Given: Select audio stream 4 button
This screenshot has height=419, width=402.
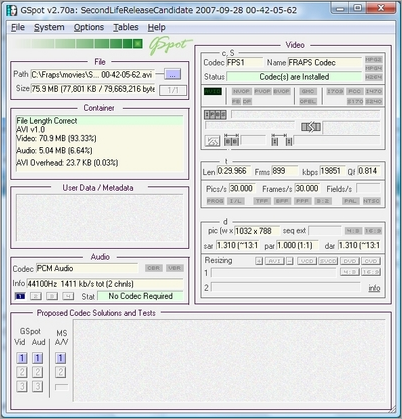Looking at the screenshot, I should (x=68, y=296).
